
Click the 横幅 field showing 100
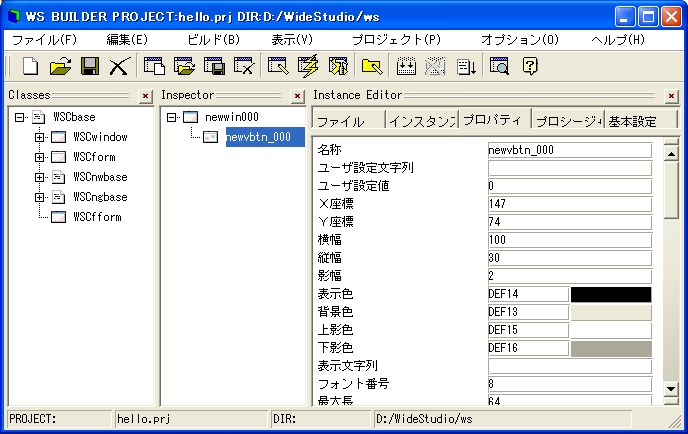point(570,240)
